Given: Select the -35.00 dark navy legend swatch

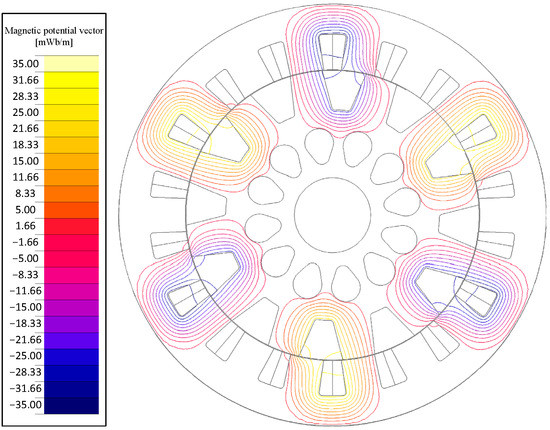Looking at the screenshot, I should tap(71, 405).
